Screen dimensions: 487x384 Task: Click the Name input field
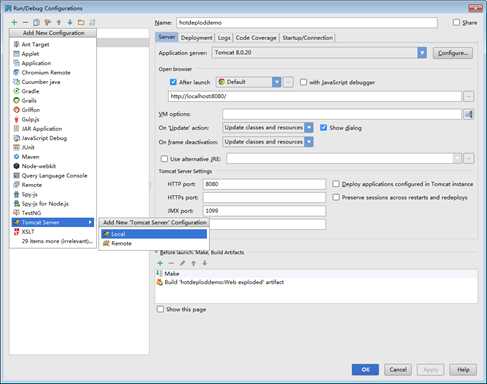307,23
